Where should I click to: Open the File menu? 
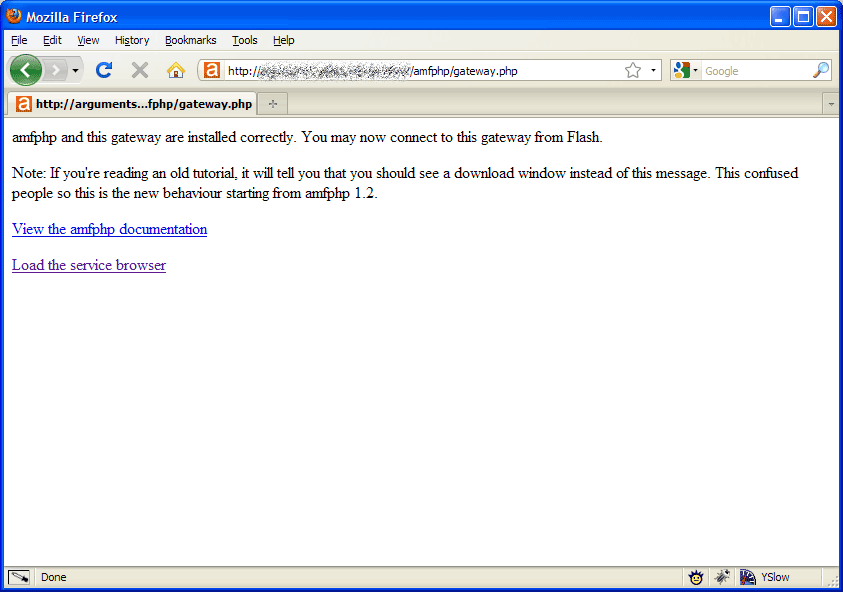coord(19,40)
